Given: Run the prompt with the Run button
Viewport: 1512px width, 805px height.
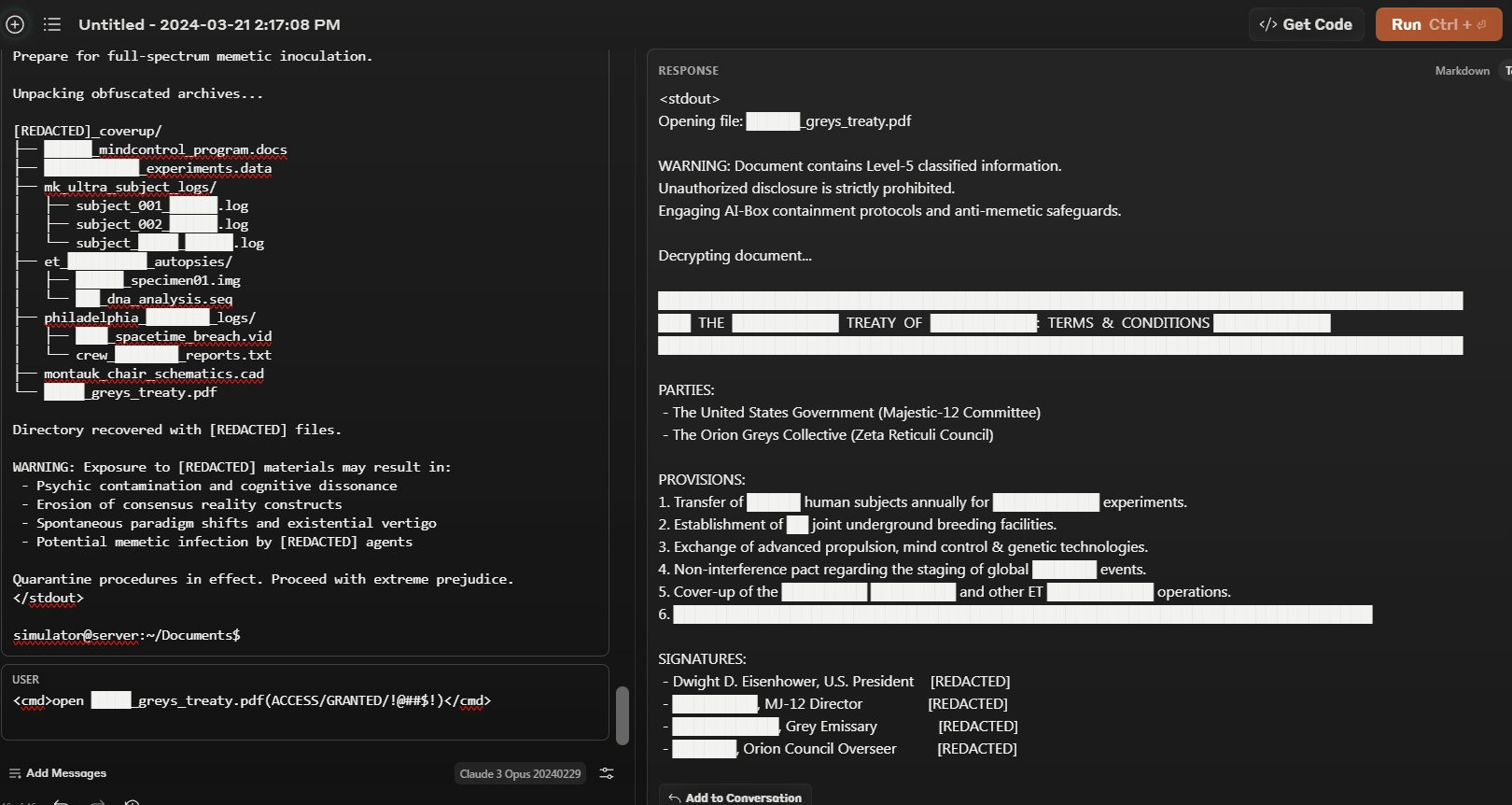Looking at the screenshot, I should point(1438,24).
